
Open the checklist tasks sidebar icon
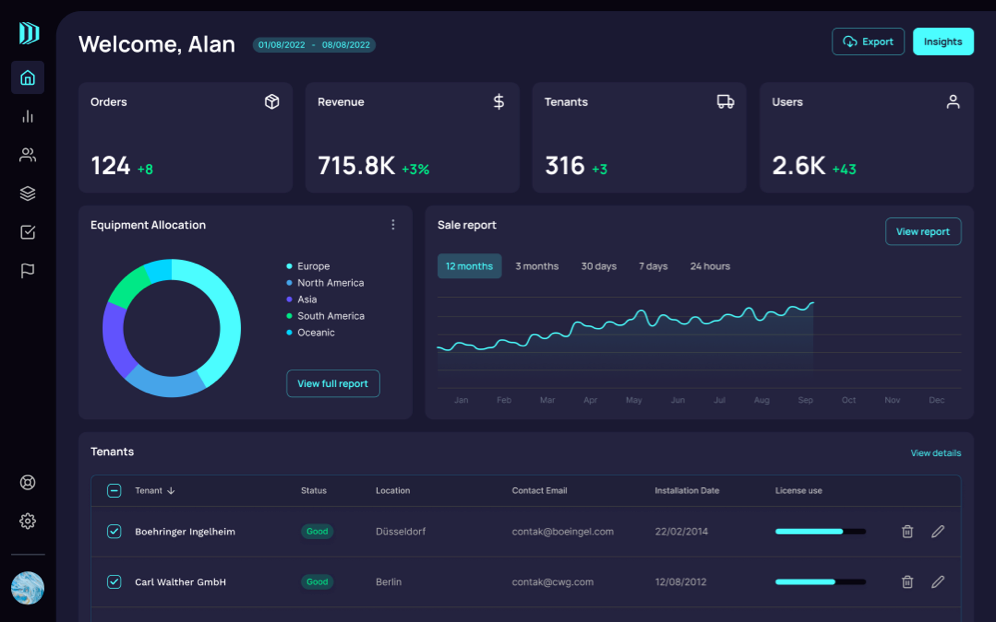point(28,232)
